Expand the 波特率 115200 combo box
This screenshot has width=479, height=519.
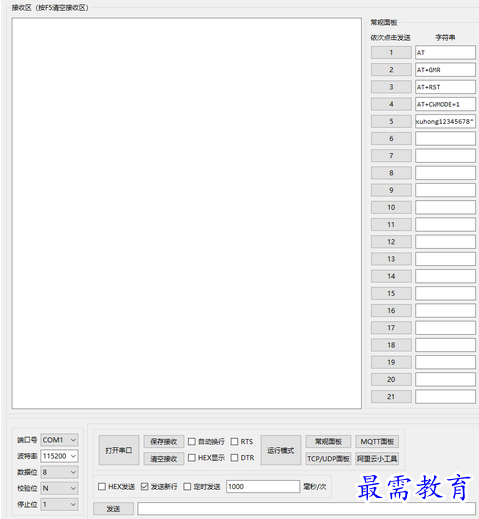[59, 456]
